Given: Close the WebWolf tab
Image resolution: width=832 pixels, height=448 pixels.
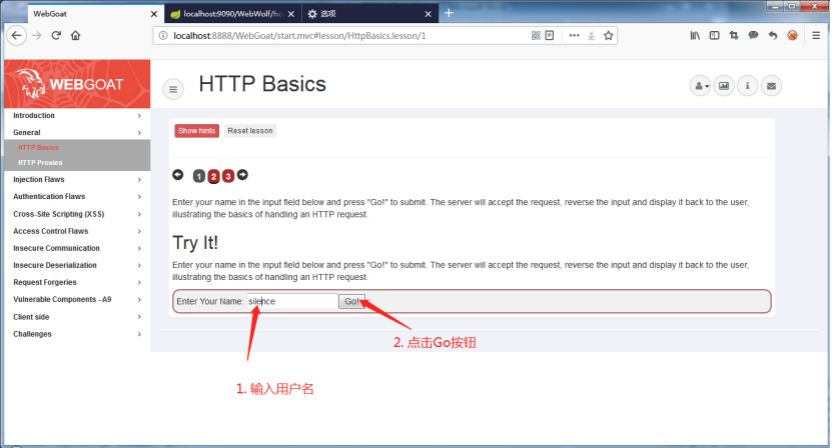Looking at the screenshot, I should [x=291, y=14].
